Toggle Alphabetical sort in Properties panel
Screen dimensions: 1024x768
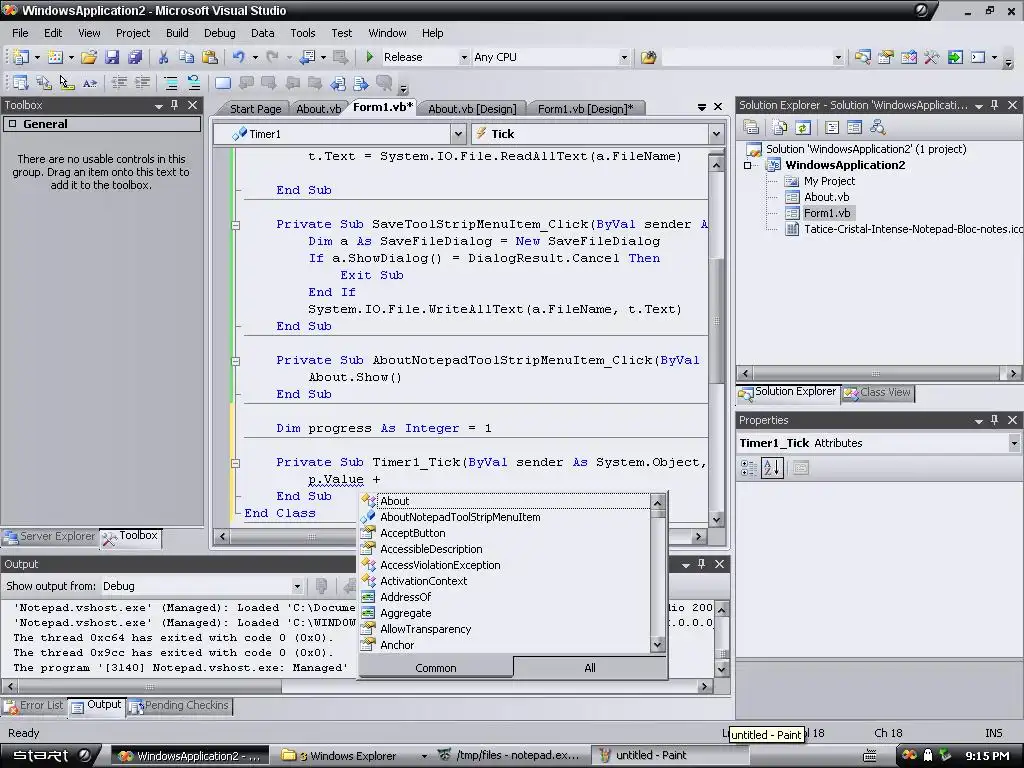click(772, 468)
